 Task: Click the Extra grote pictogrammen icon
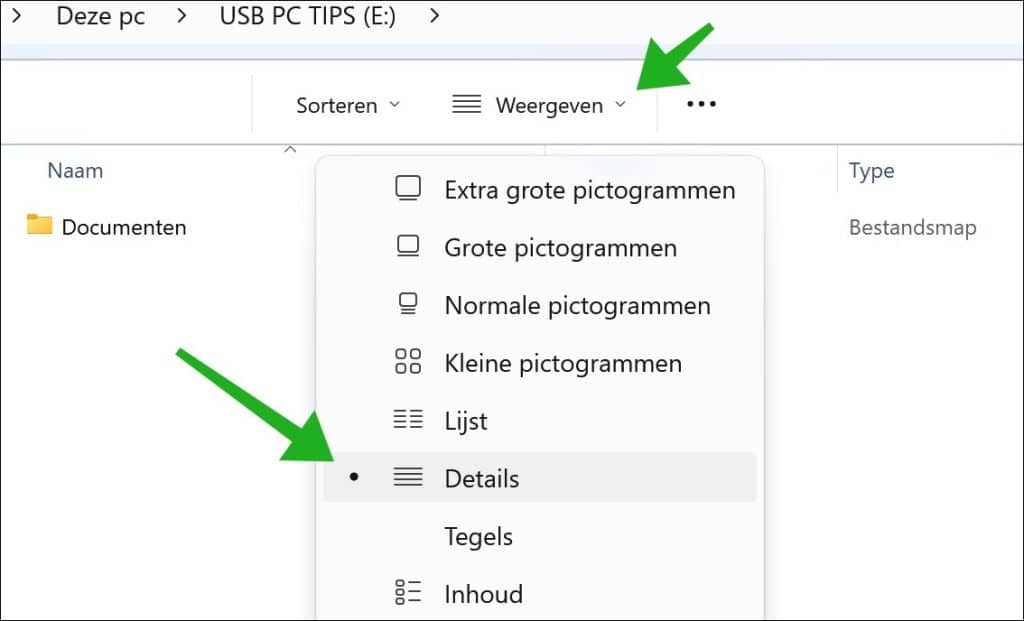(x=408, y=189)
